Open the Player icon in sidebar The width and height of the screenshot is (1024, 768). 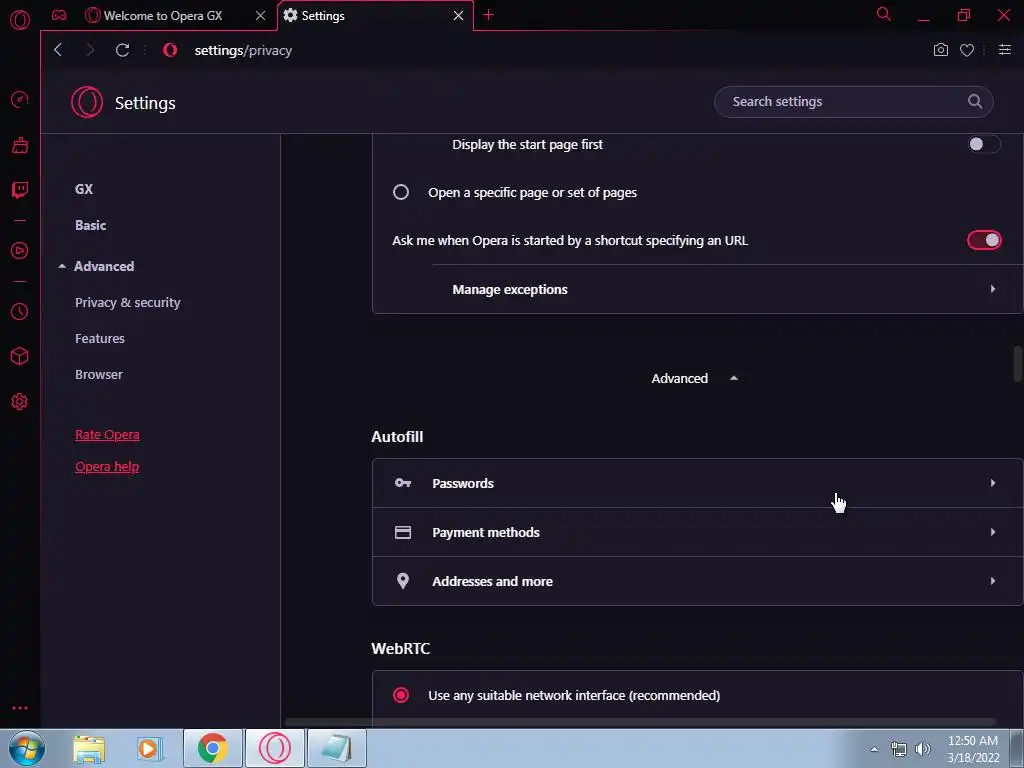click(x=20, y=251)
